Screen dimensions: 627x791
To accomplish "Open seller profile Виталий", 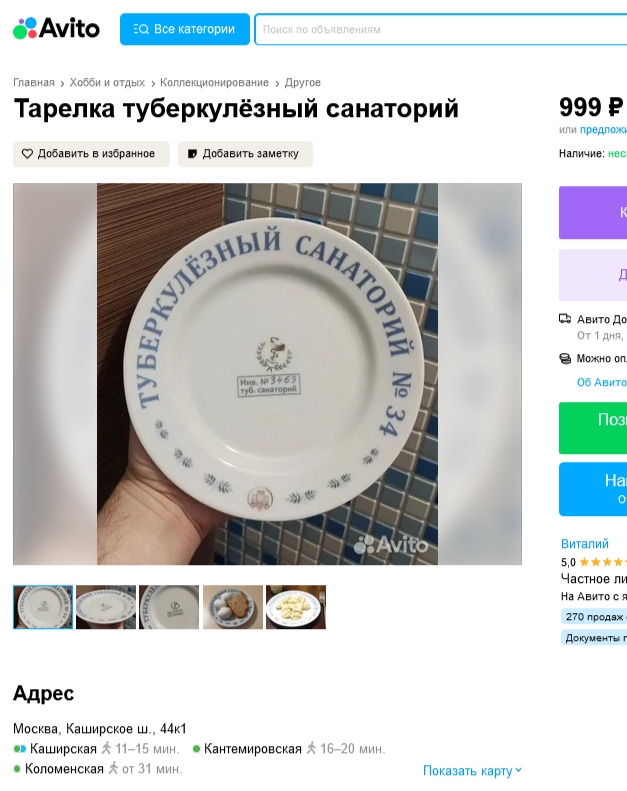I will pos(585,544).
